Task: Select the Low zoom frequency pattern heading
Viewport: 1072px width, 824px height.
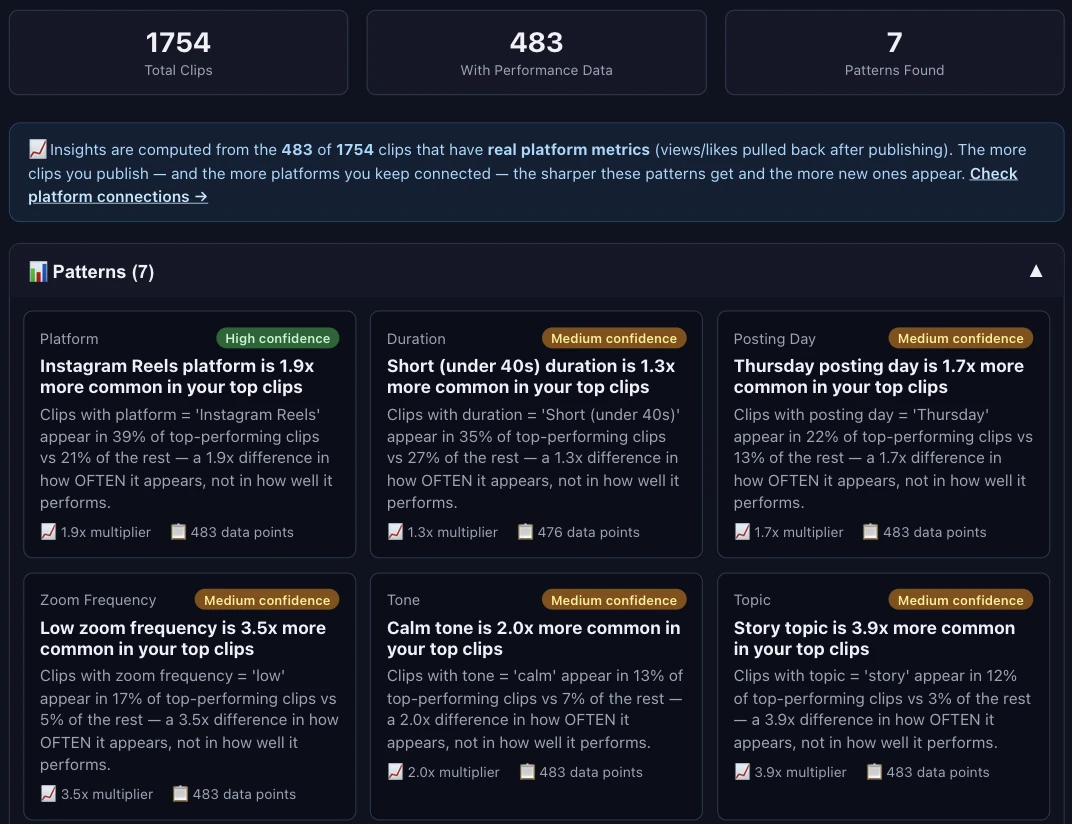Action: click(x=183, y=638)
